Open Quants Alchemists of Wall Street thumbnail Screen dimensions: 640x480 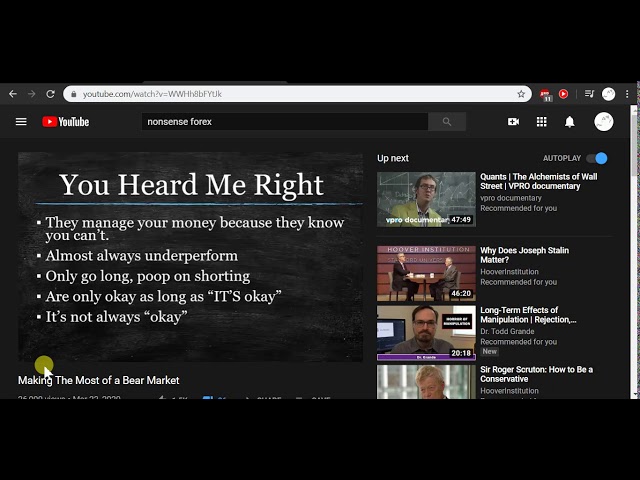pos(426,199)
